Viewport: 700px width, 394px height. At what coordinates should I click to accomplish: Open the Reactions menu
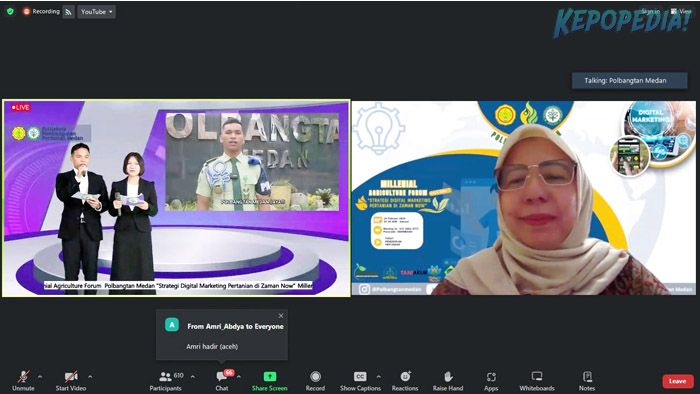[x=405, y=381]
